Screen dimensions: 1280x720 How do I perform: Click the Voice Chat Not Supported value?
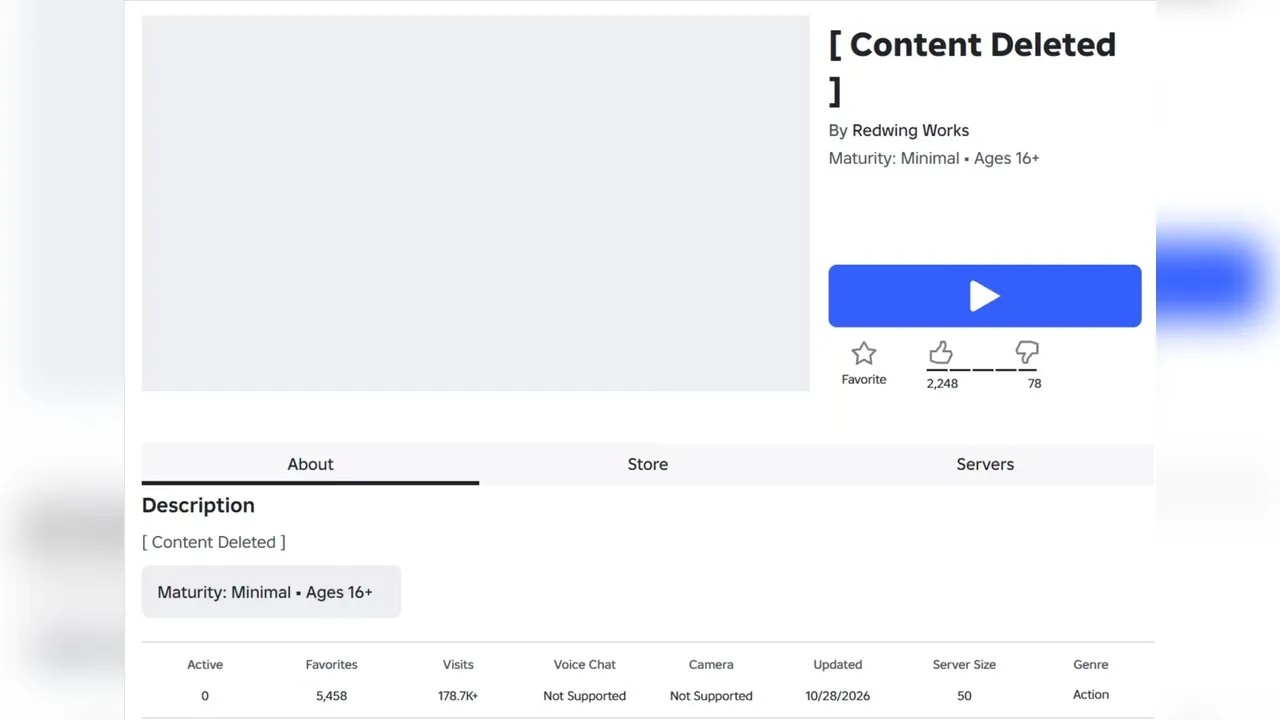point(585,696)
